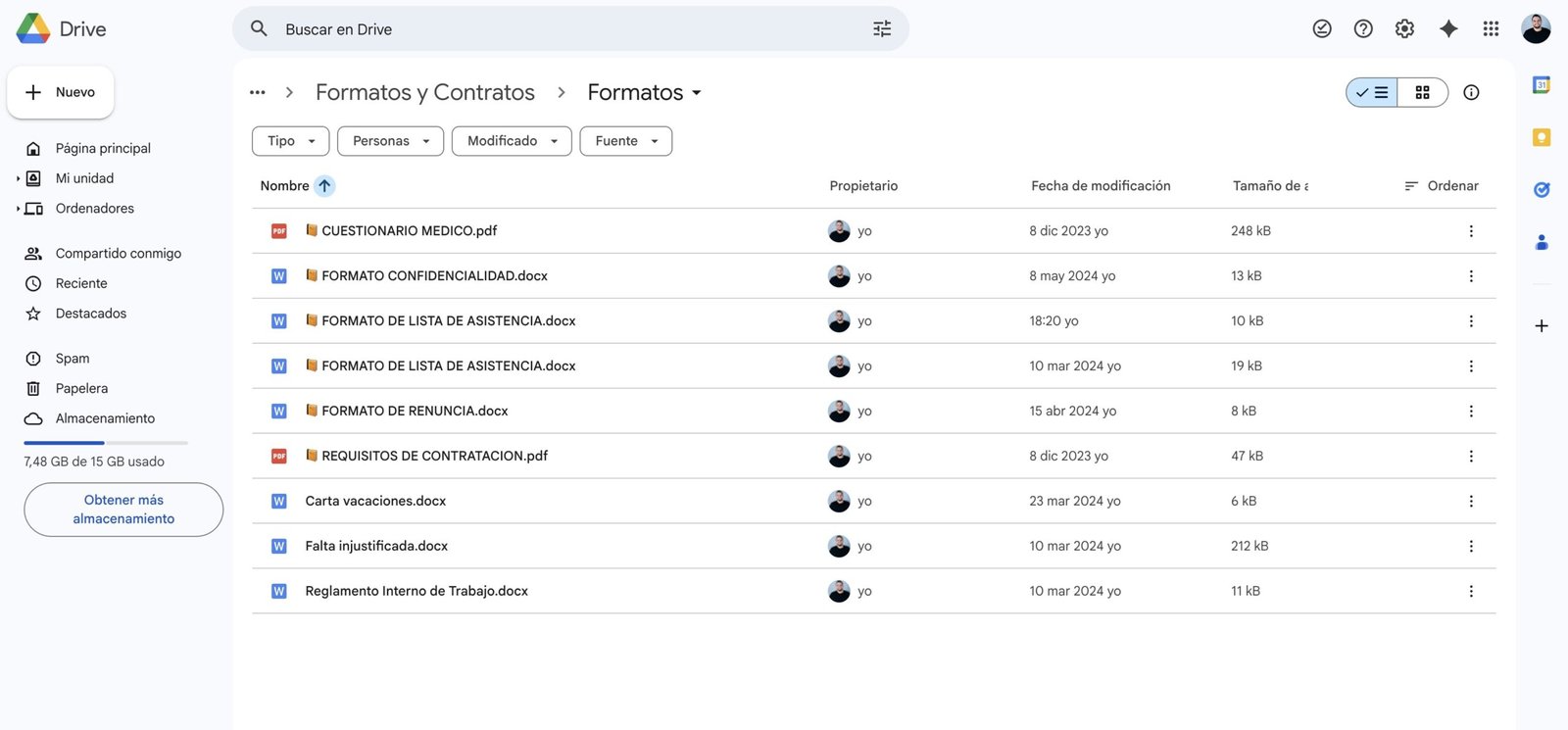Show the view details info icon
Image resolution: width=1568 pixels, height=730 pixels.
click(x=1471, y=92)
